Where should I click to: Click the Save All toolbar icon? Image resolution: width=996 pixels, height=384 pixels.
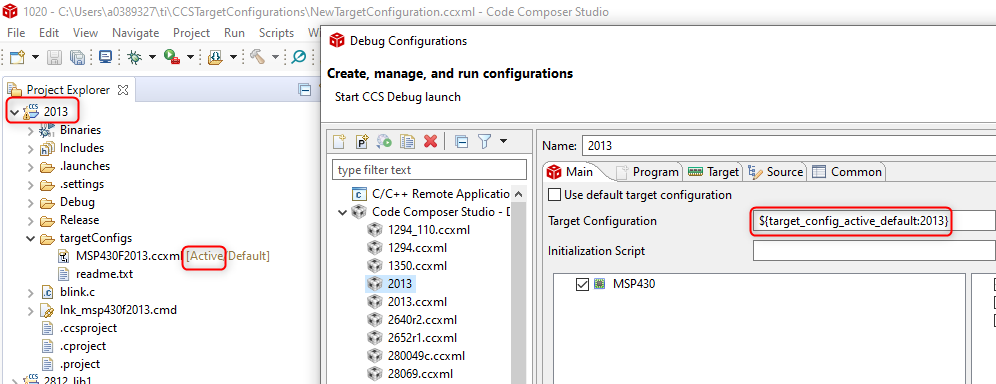click(77, 57)
